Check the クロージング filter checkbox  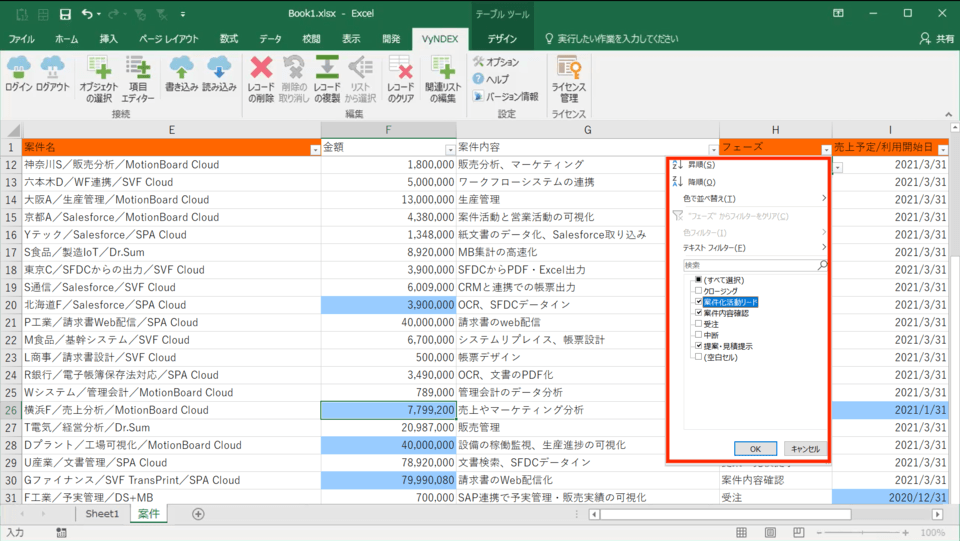(x=698, y=290)
